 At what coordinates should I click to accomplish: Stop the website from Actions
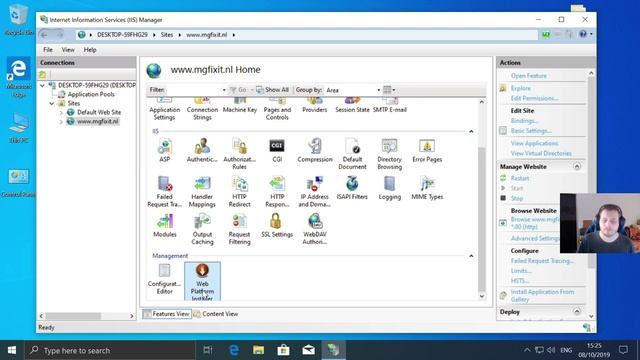coord(517,198)
